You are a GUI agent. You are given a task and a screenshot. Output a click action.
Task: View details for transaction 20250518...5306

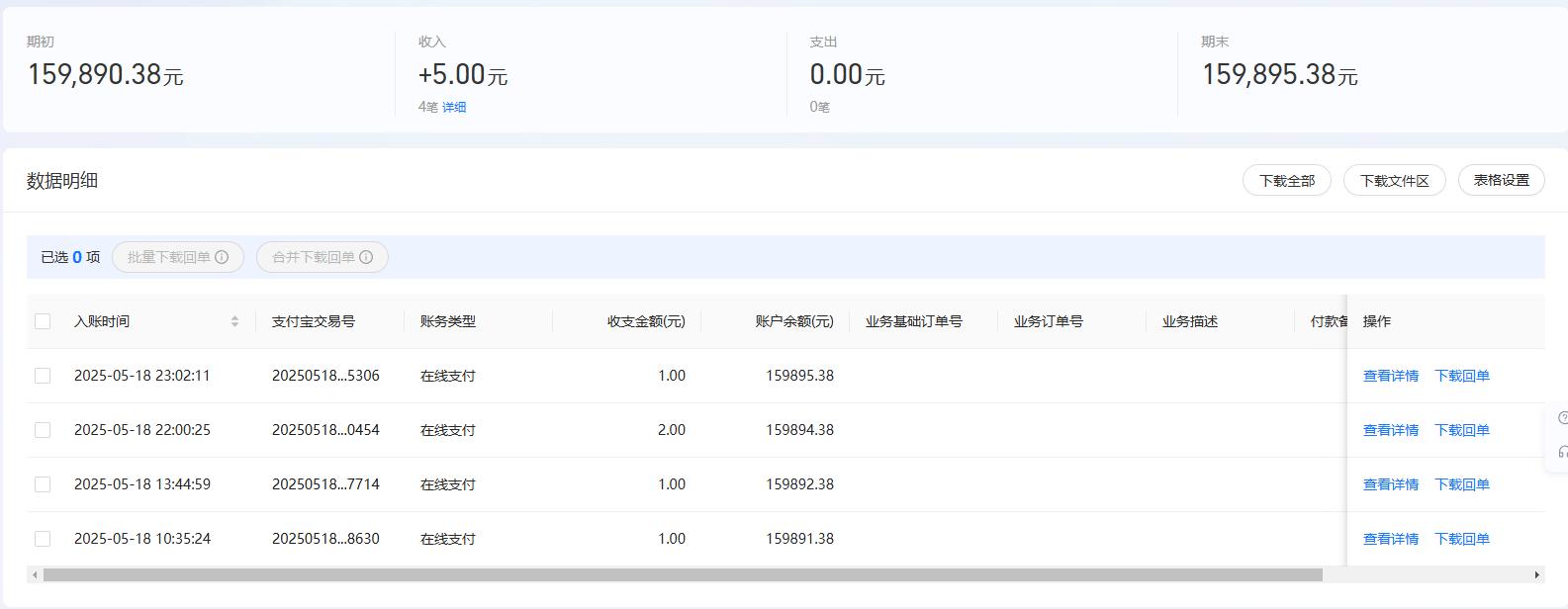coord(1390,376)
